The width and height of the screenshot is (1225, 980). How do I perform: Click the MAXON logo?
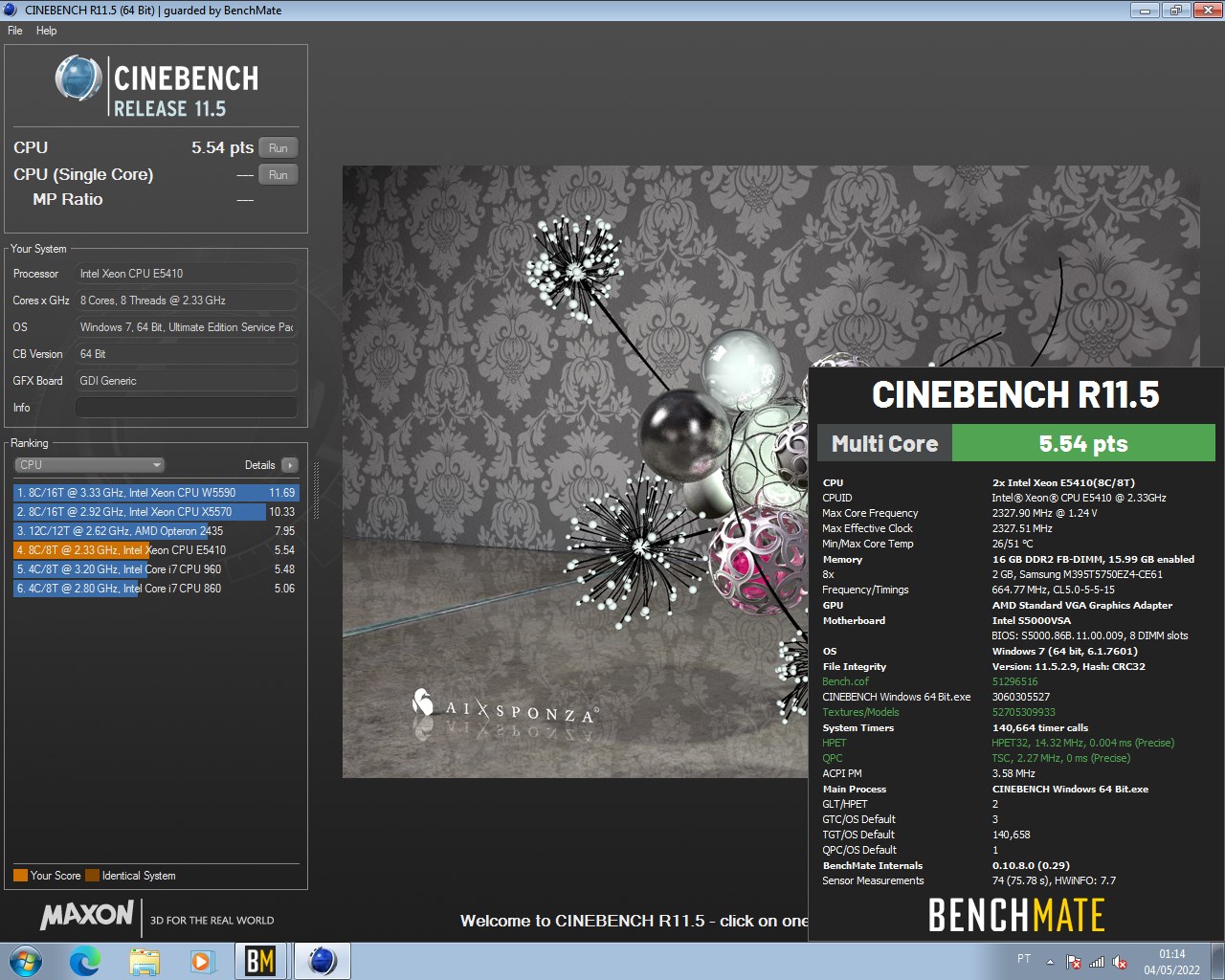coord(87,915)
